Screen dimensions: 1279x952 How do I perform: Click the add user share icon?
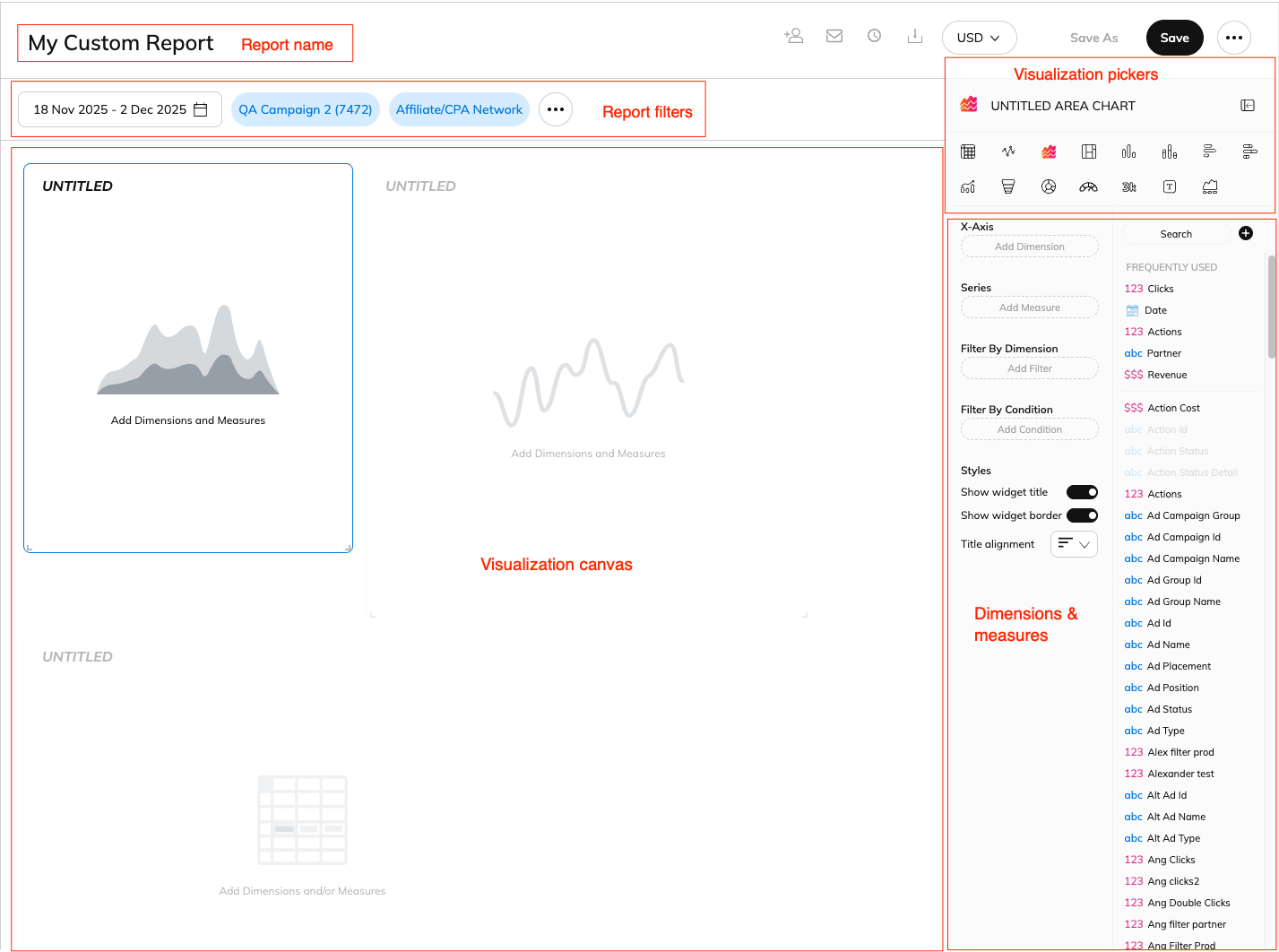coord(793,37)
